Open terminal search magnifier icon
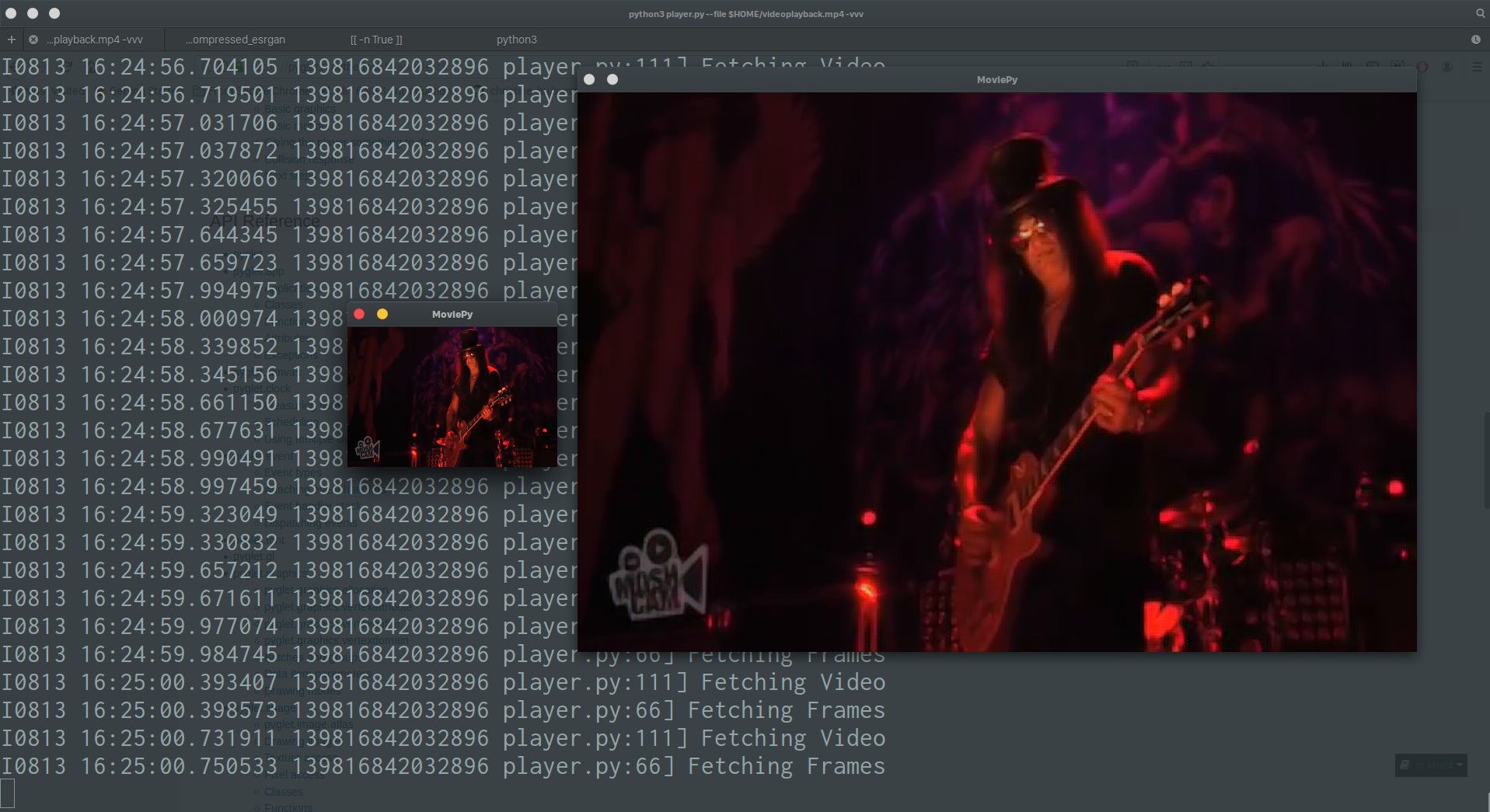 [1480, 13]
